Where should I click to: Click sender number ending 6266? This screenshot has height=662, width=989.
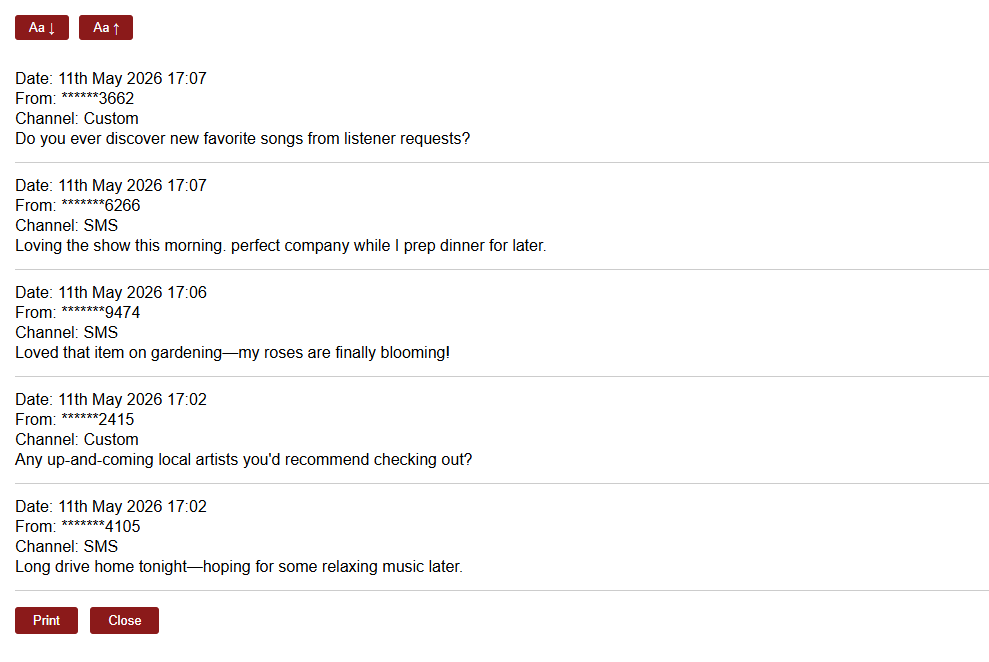click(x=101, y=206)
